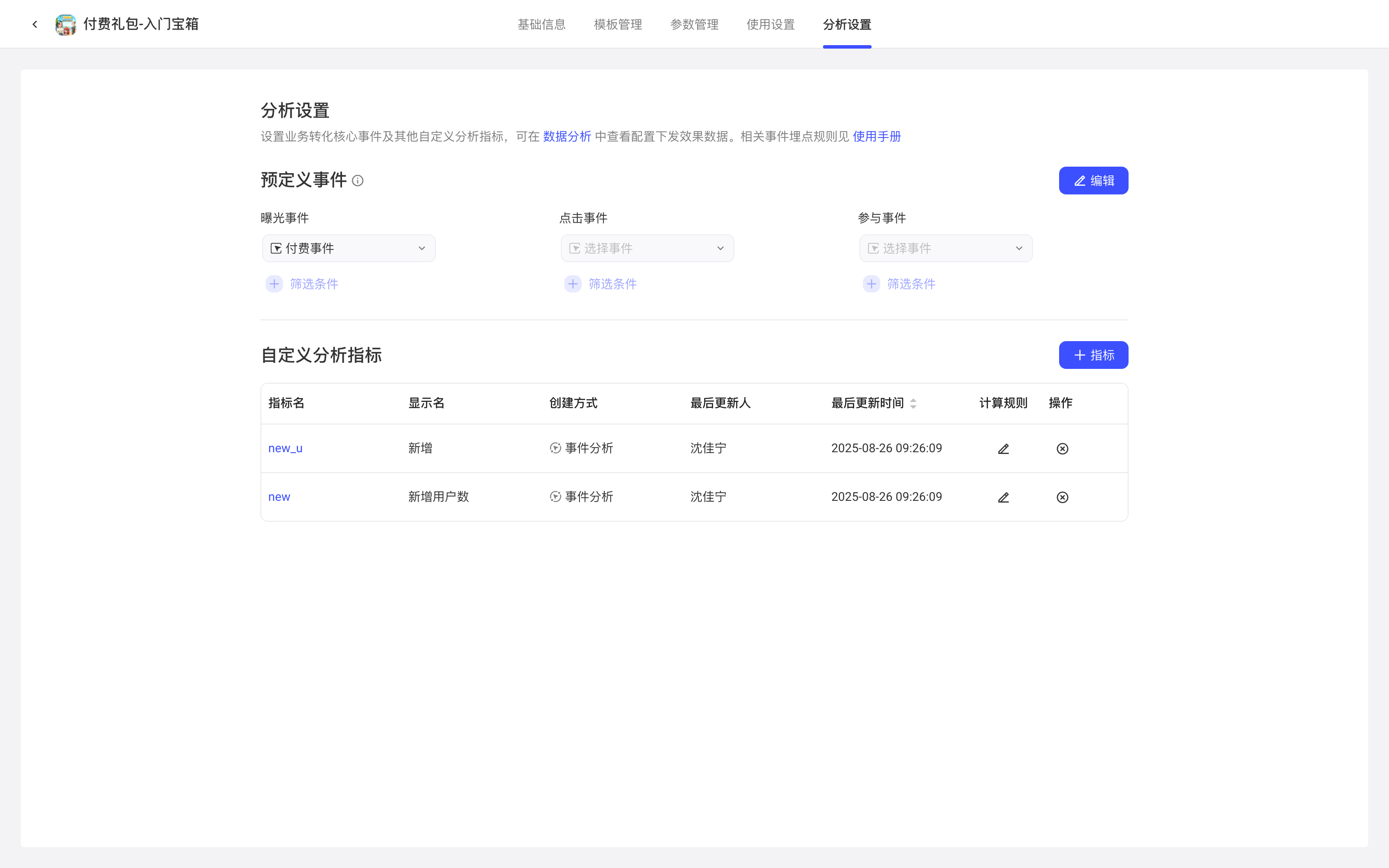Sort by 最后更新时间 sort arrows
Image resolution: width=1389 pixels, height=868 pixels.
point(913,404)
